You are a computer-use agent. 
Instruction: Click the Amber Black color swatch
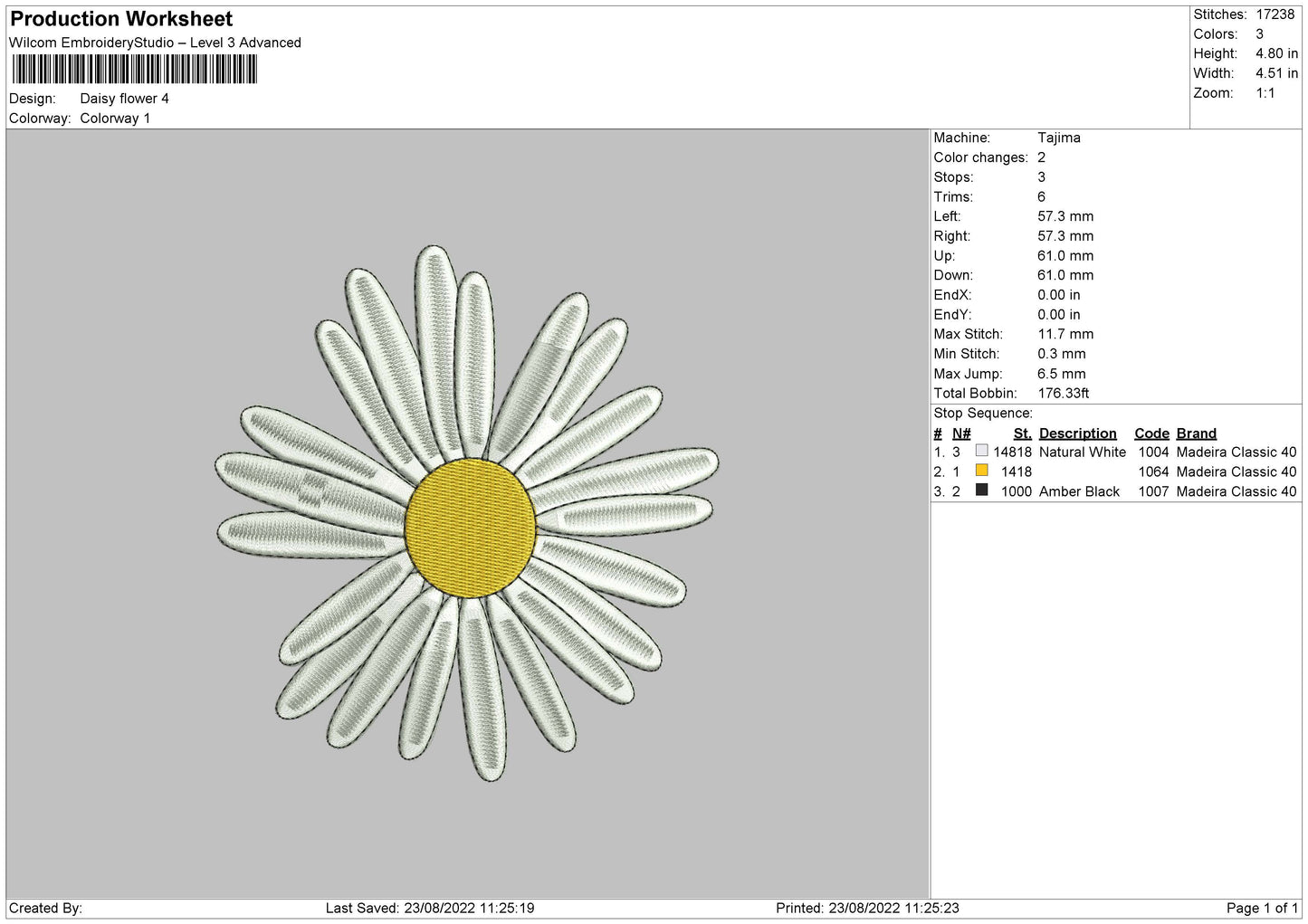981,491
